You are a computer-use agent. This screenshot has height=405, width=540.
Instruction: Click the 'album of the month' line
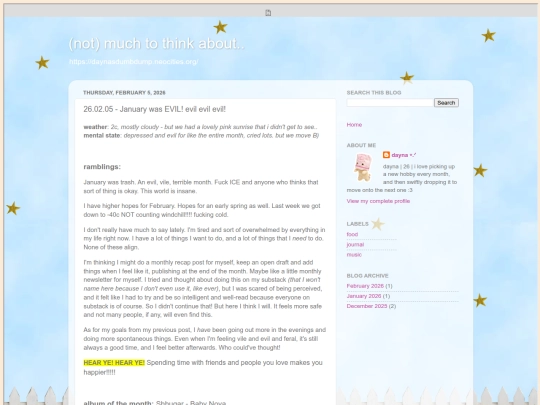[x=155, y=402]
